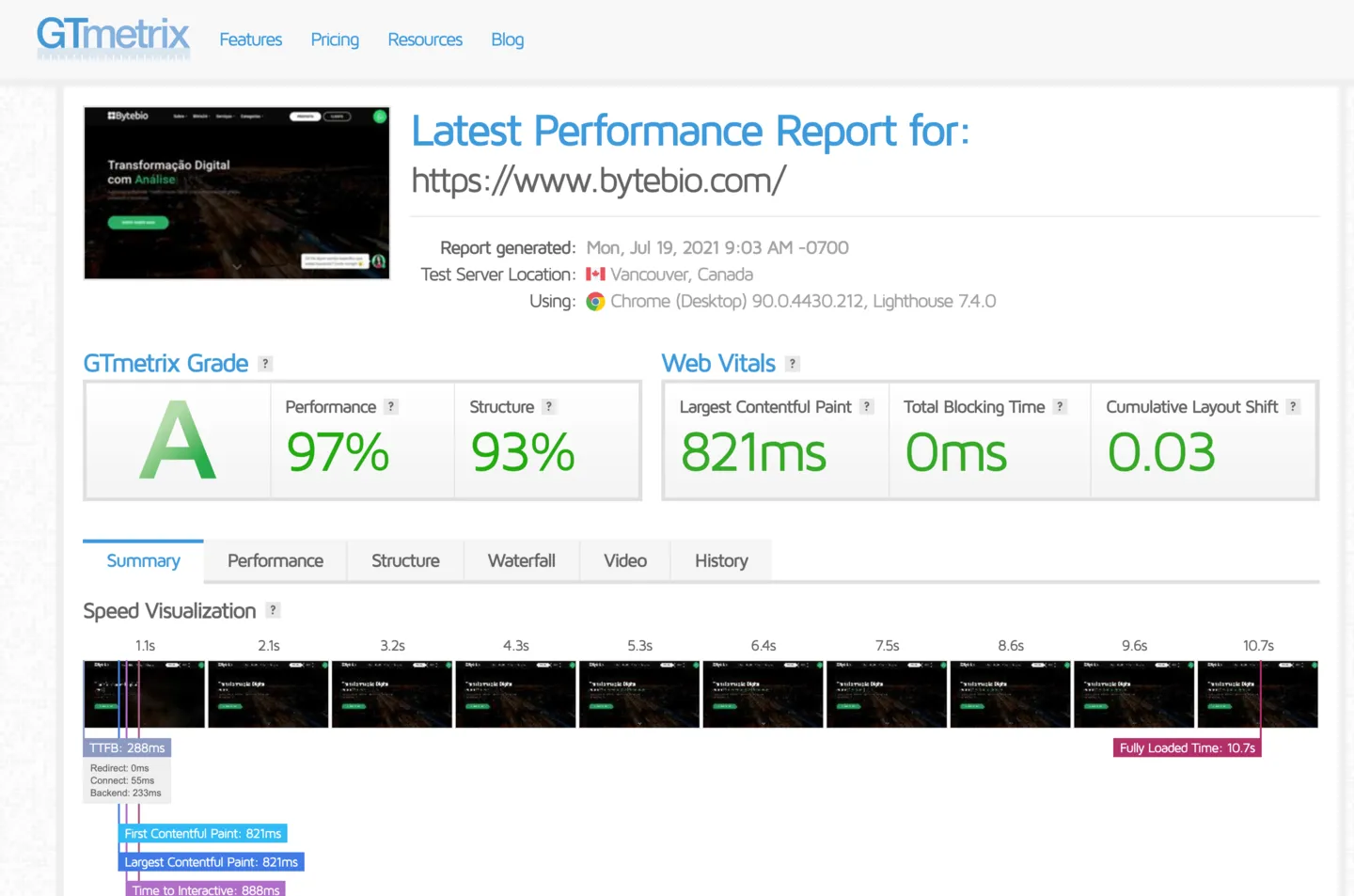Switch to the Structure tab
1354x896 pixels.
[405, 561]
